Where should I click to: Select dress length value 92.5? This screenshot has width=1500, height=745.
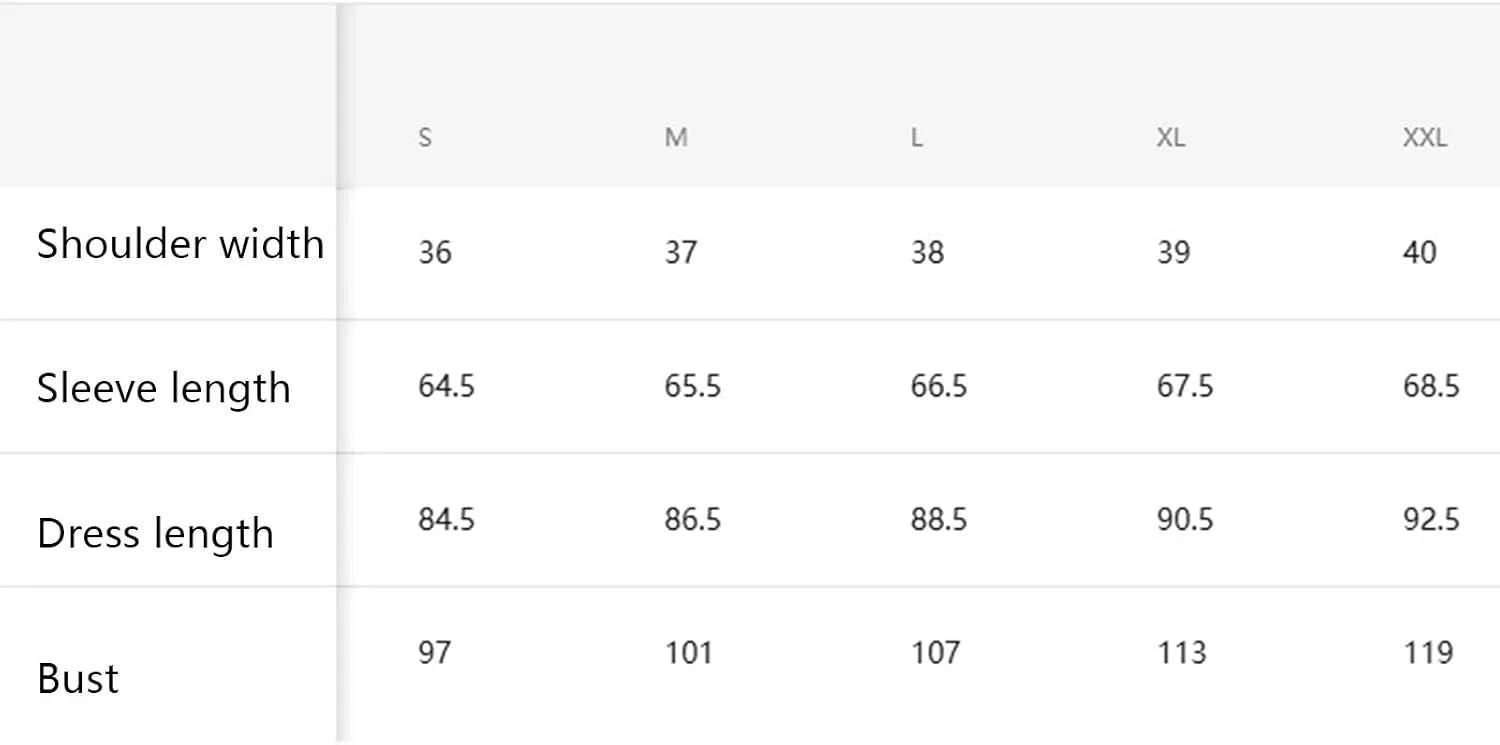1431,520
